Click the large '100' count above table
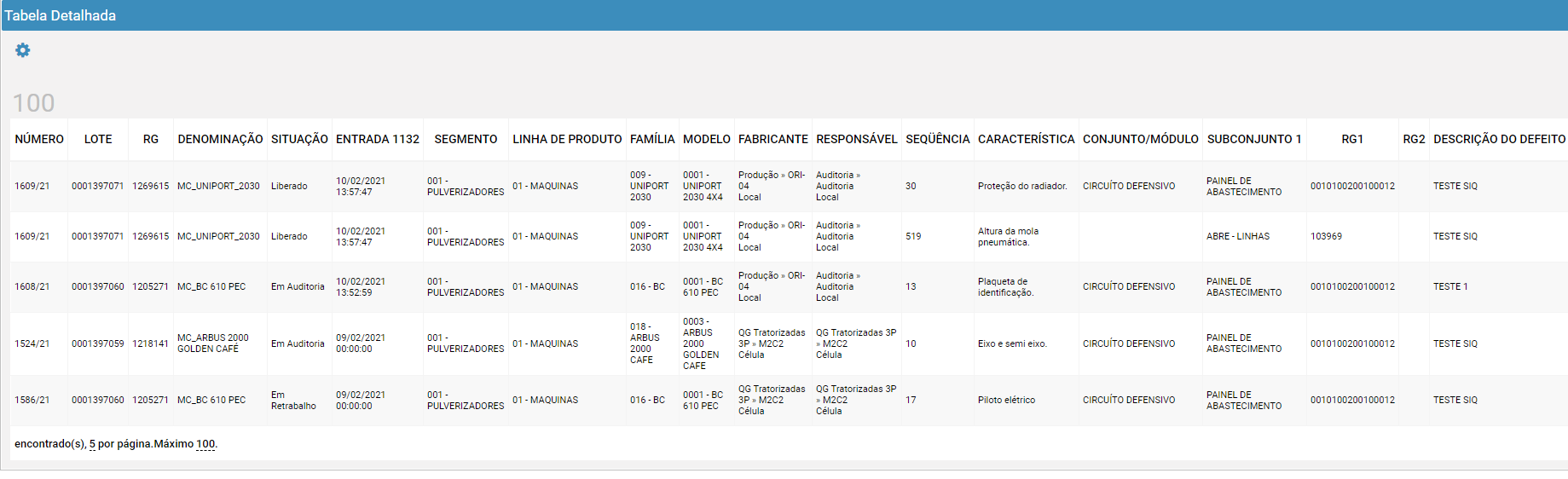The width and height of the screenshot is (1568, 479). click(x=33, y=103)
